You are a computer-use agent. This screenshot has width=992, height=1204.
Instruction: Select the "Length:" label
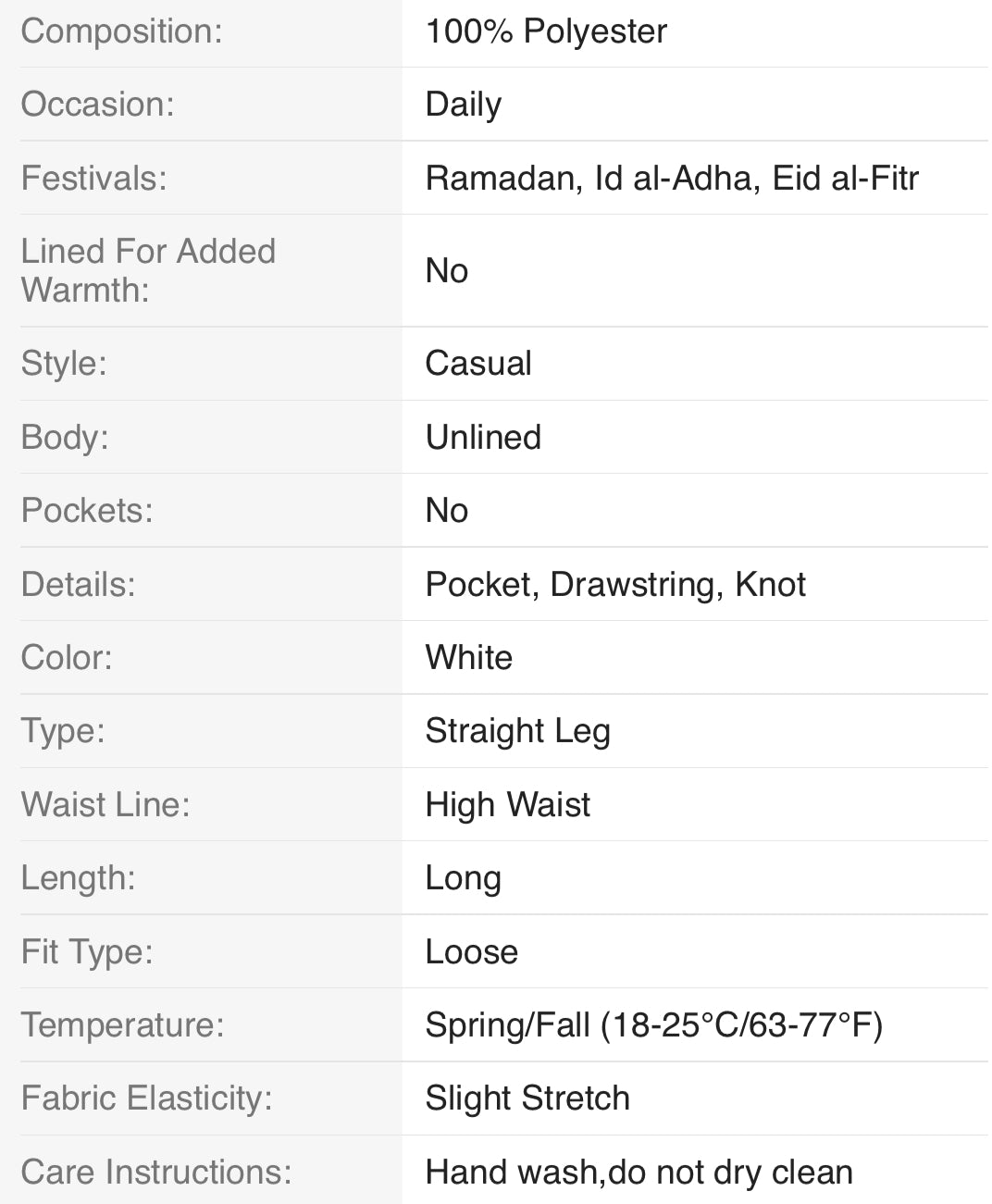78,877
